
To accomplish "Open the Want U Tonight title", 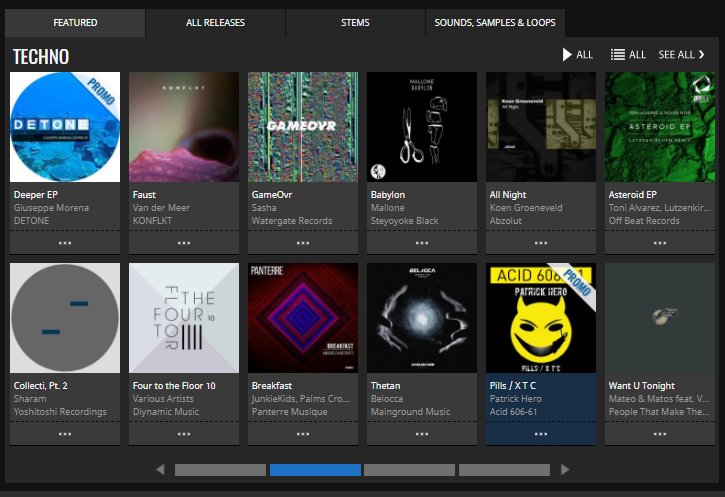I will pos(642,386).
